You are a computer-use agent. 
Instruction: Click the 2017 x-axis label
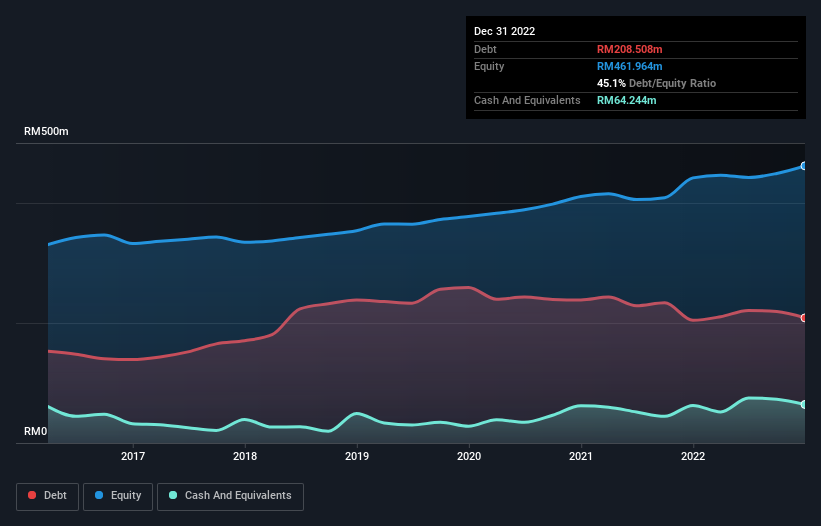point(133,456)
